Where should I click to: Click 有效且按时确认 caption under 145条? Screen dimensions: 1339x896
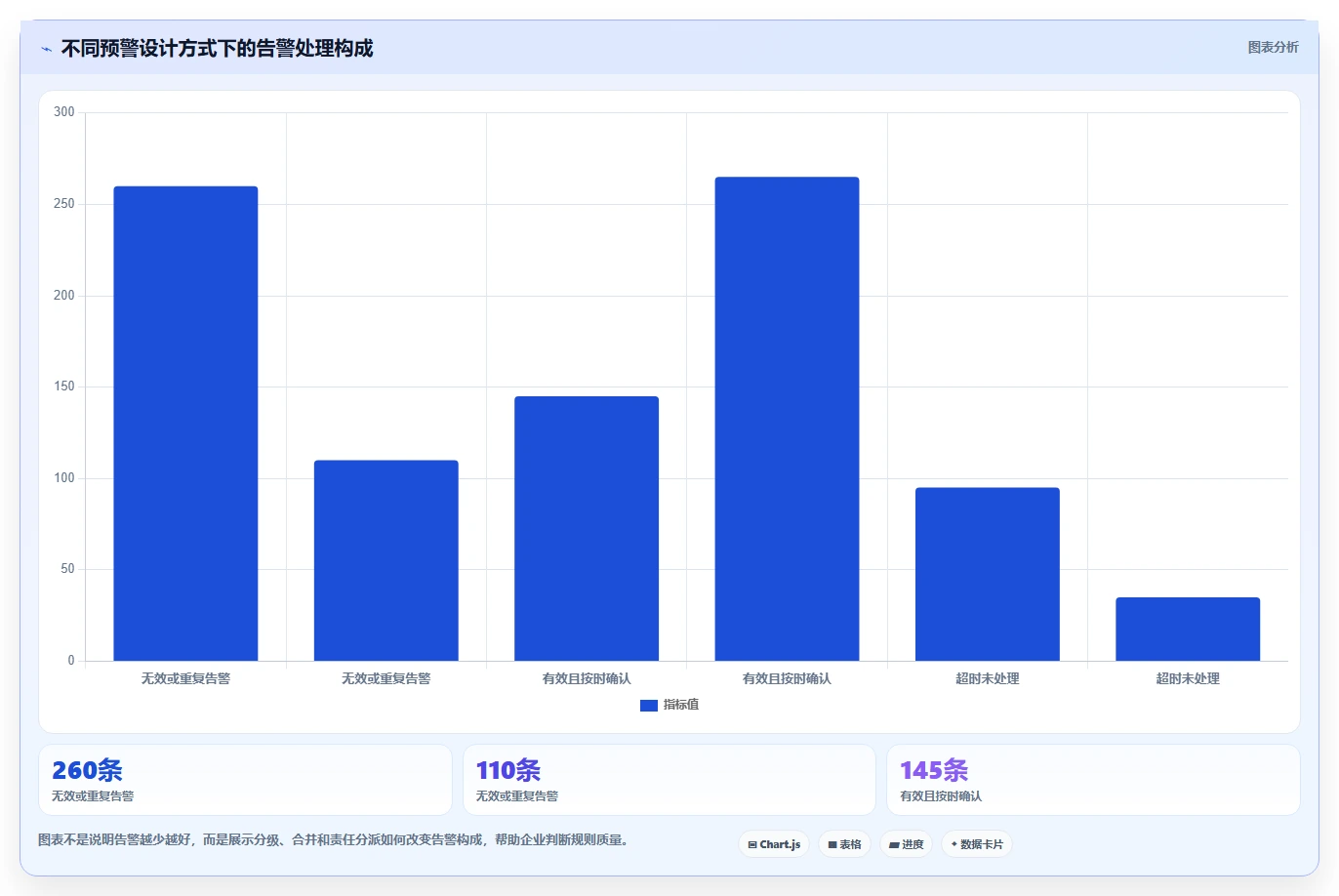[941, 796]
